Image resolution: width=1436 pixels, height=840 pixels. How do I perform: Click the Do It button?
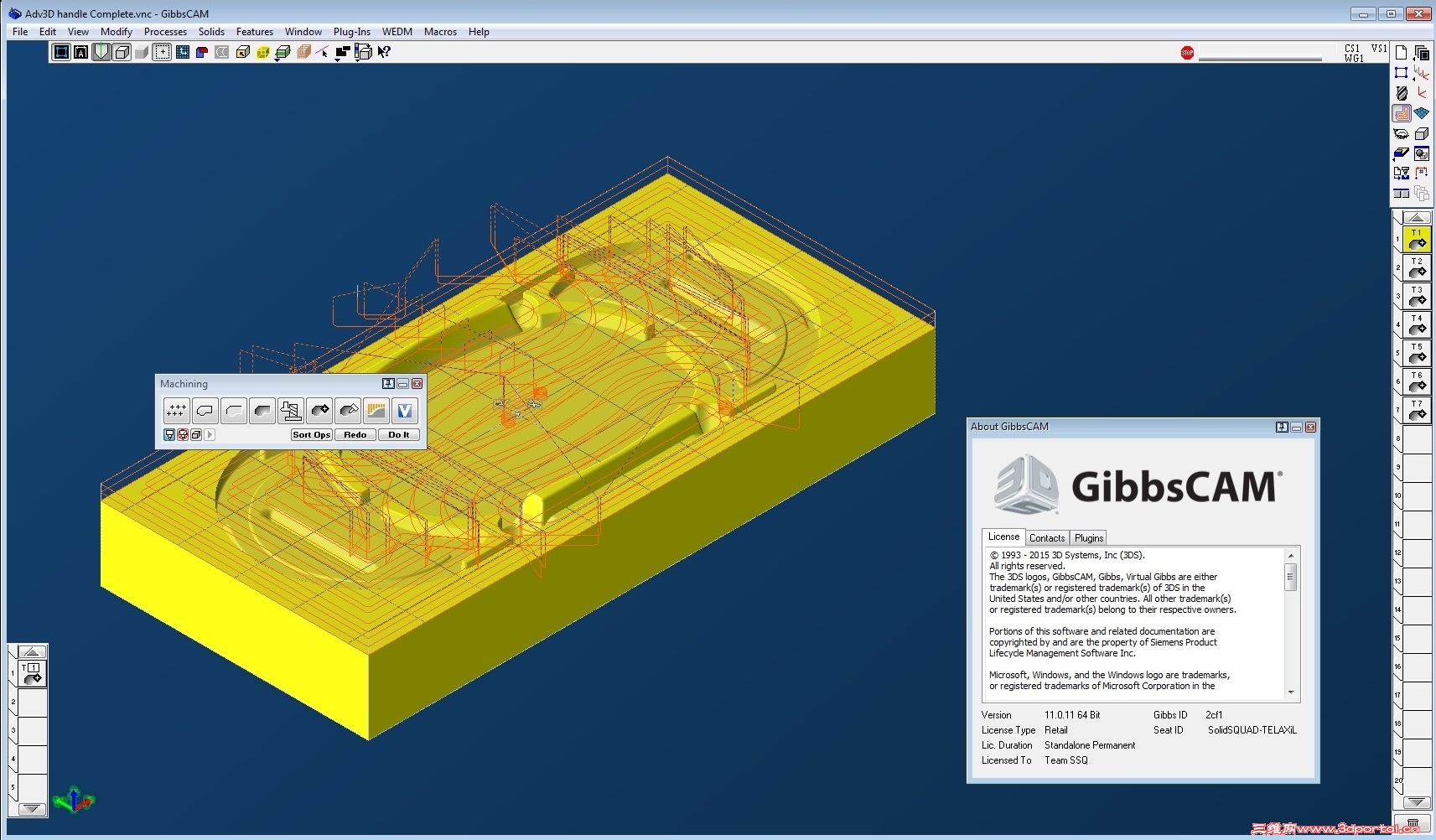[399, 435]
